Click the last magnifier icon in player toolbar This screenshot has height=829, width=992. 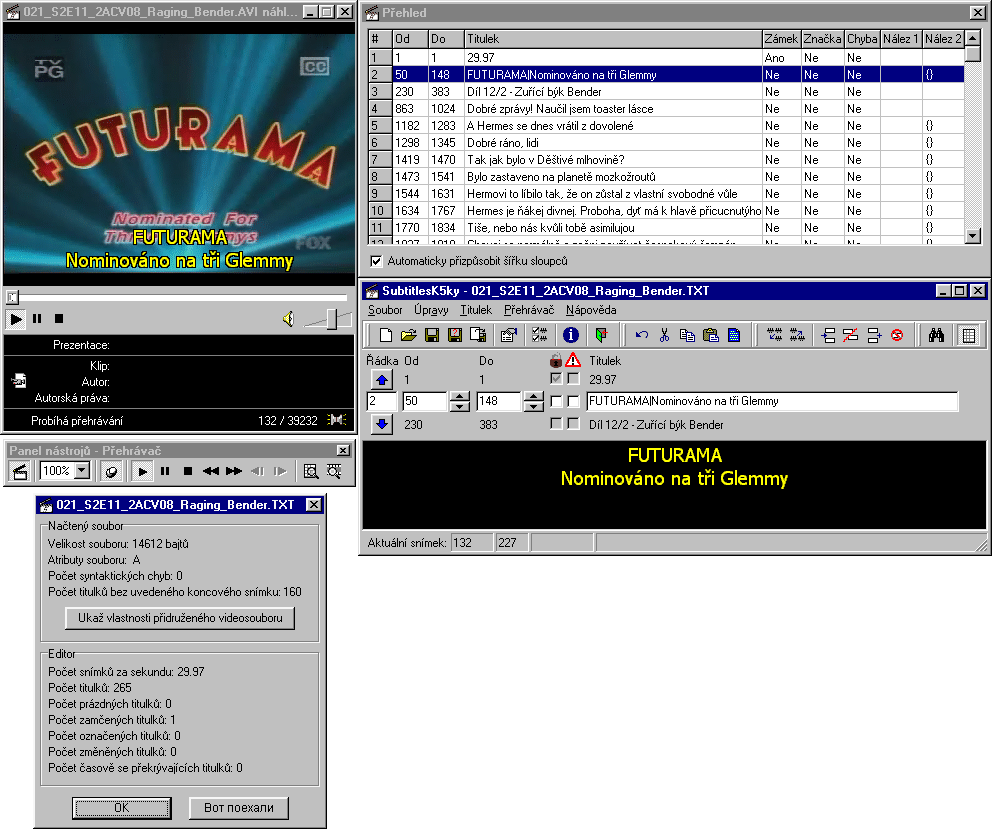click(334, 471)
